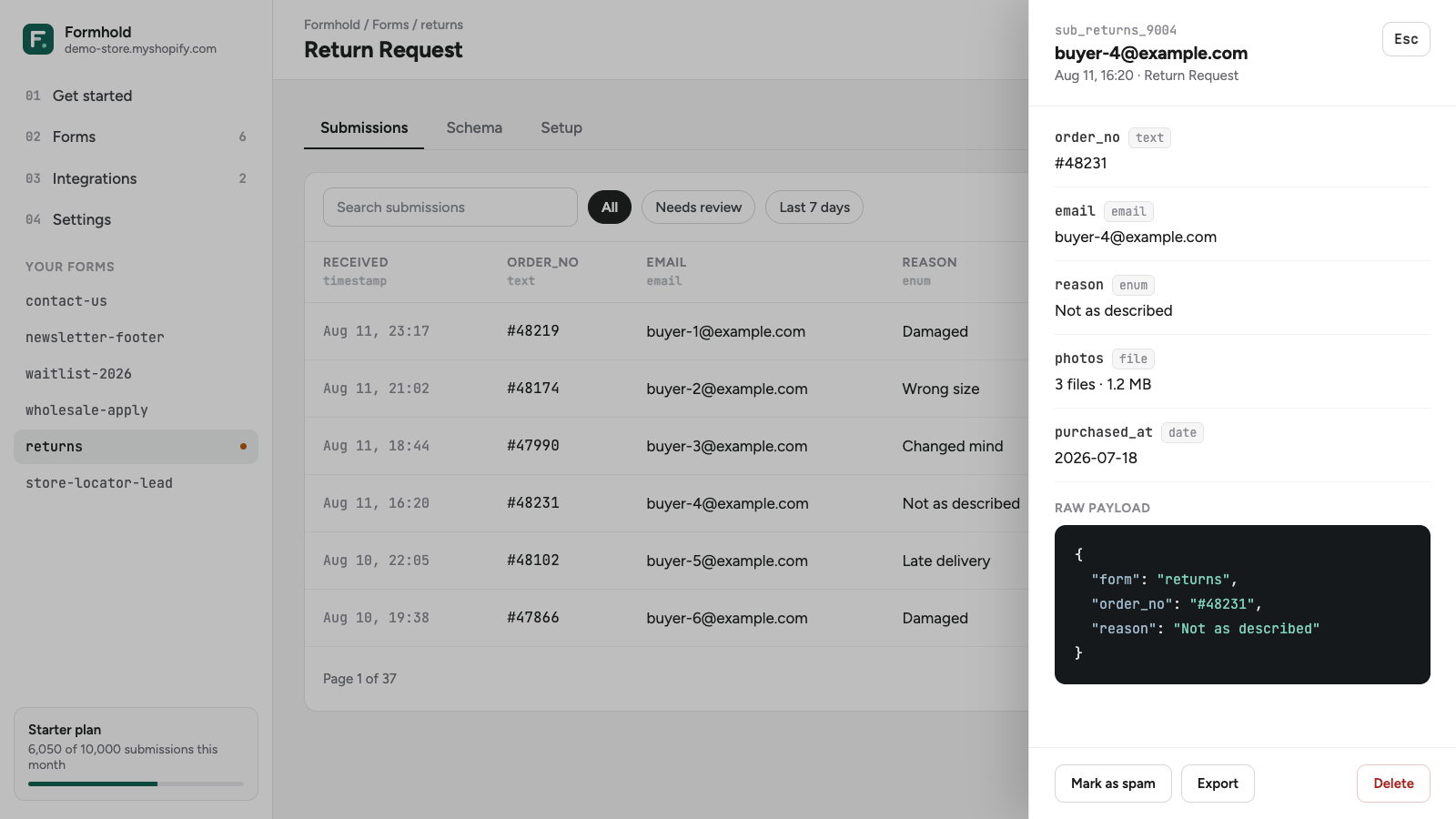Screen dimensions: 1456x819
Task: Click the file type badge for photos
Action: tap(1133, 359)
